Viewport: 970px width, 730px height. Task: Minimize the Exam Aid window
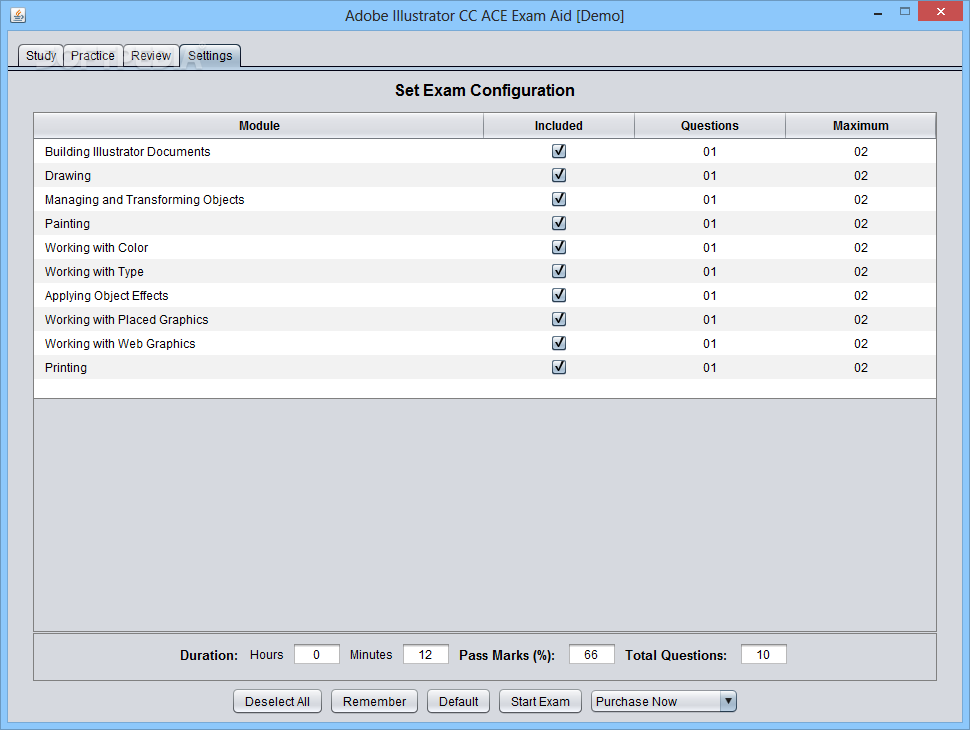tap(877, 12)
